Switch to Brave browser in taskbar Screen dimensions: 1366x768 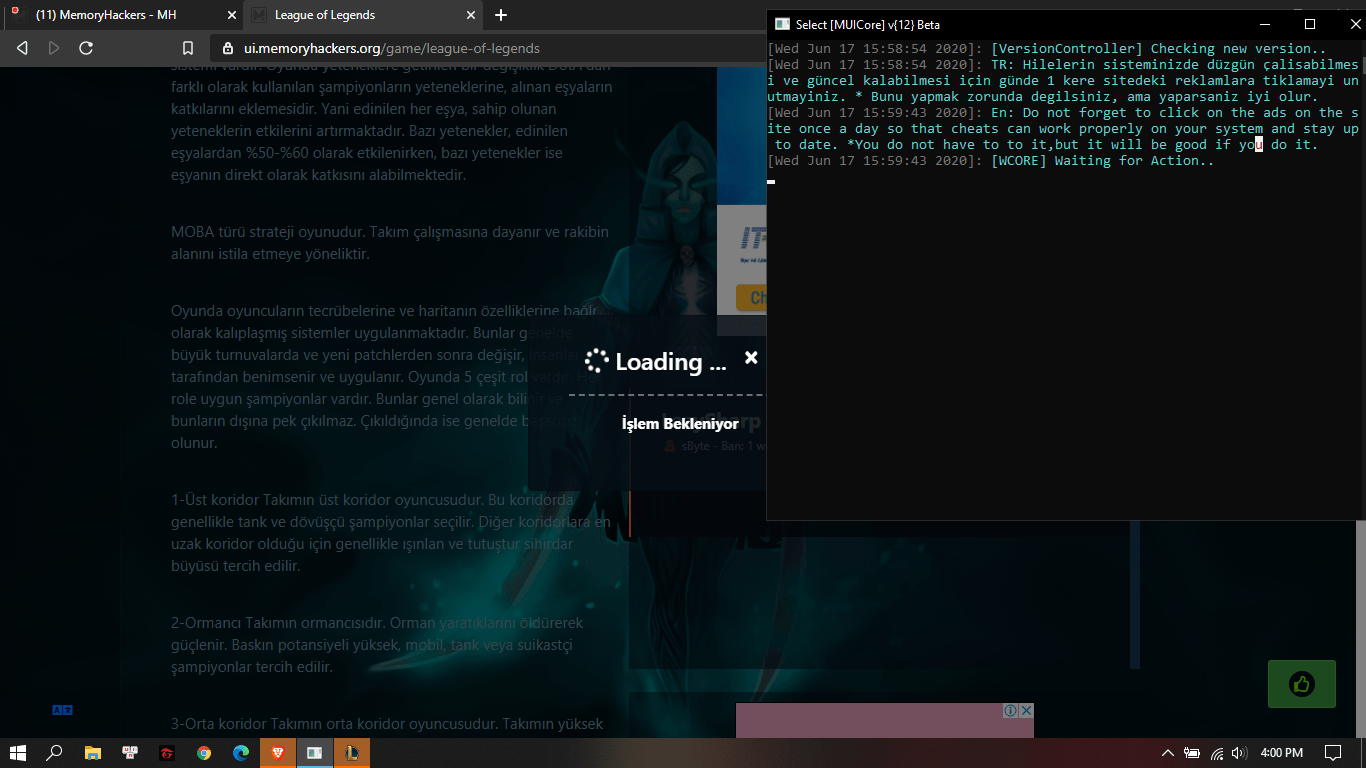click(278, 752)
